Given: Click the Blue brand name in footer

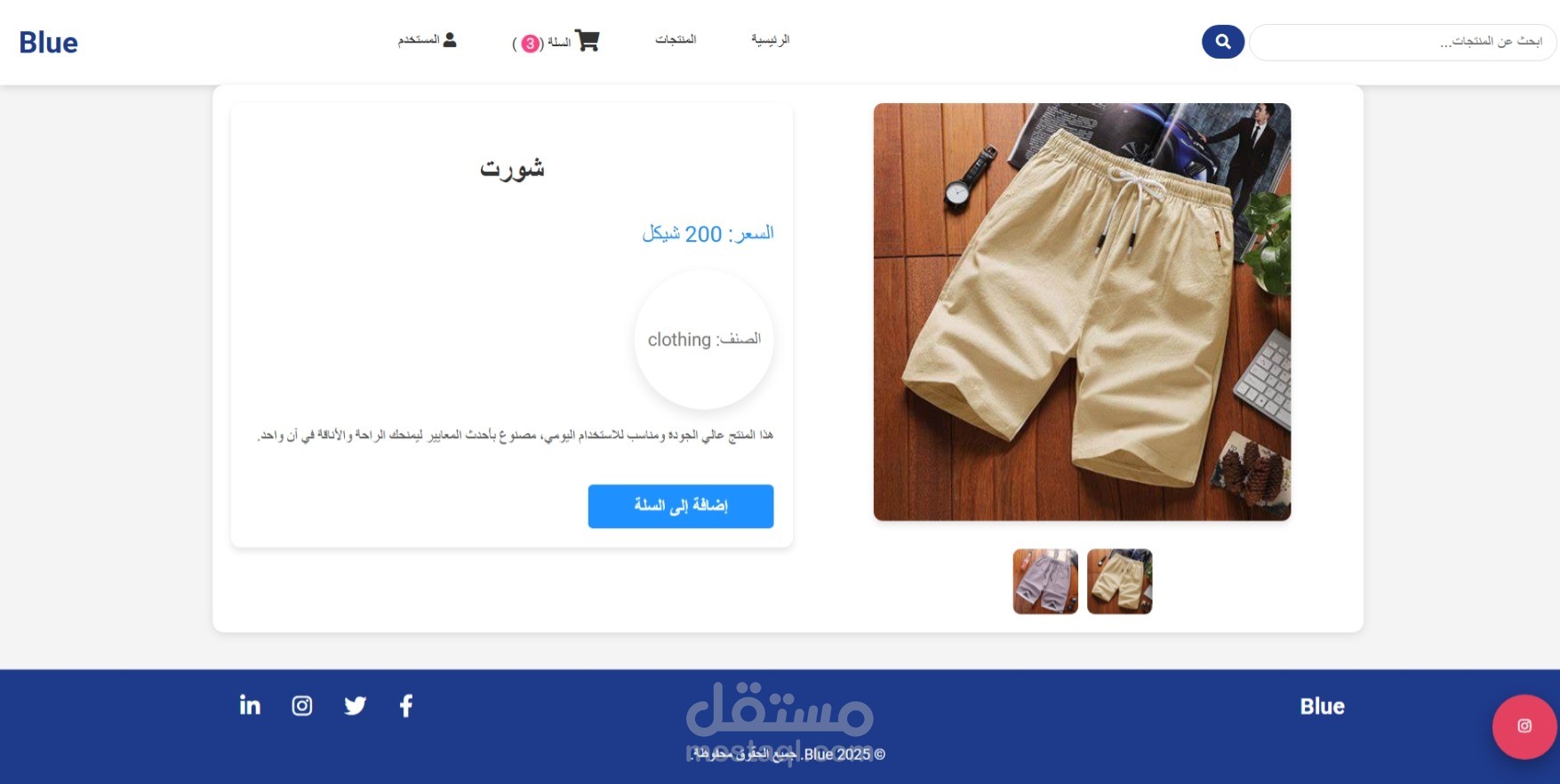Looking at the screenshot, I should point(1322,707).
